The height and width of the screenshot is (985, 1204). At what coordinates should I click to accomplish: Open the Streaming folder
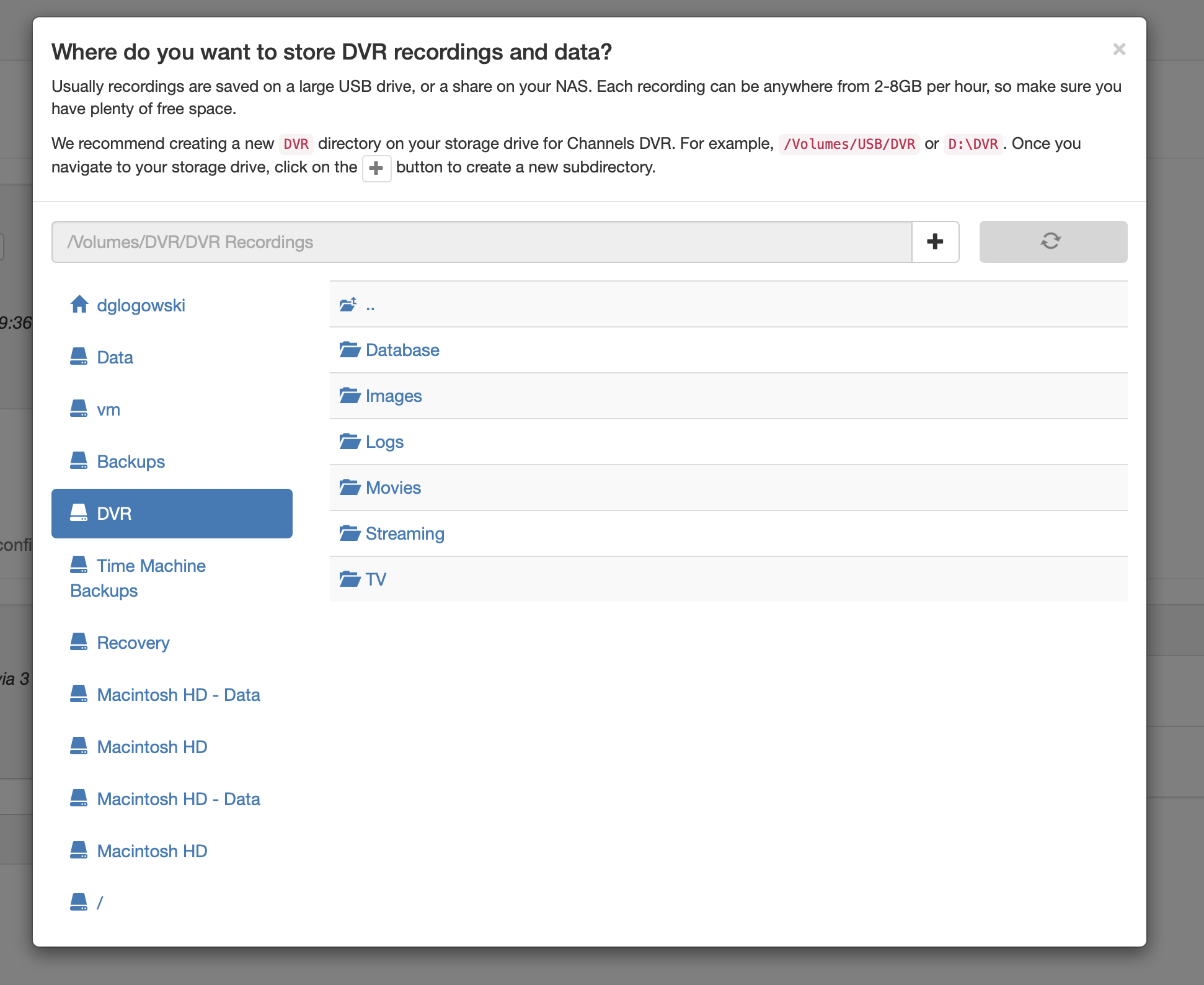[x=404, y=533]
